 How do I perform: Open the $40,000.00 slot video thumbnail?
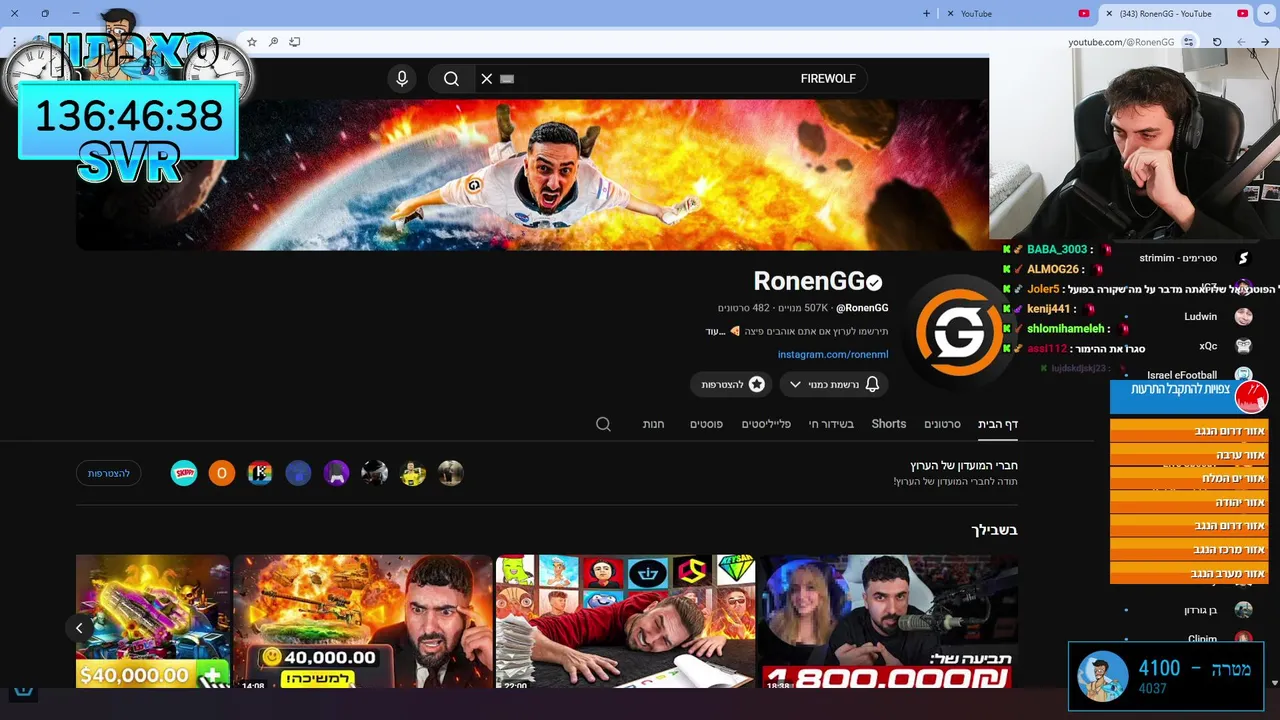[x=153, y=621]
